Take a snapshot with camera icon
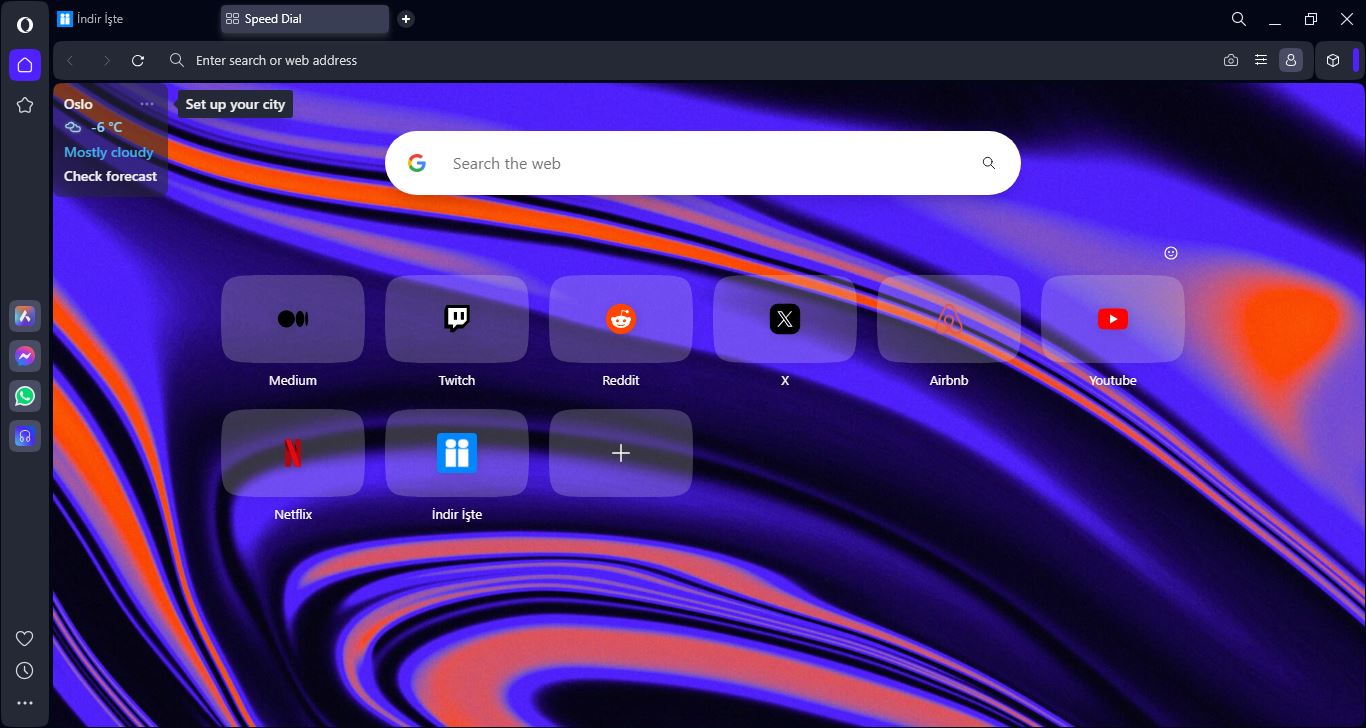The height and width of the screenshot is (728, 1366). [x=1231, y=60]
